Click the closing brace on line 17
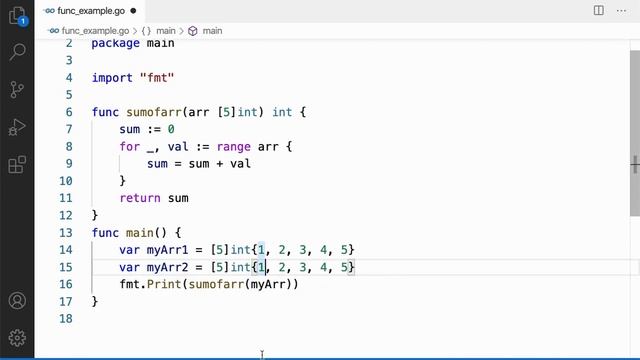640x360 pixels. pos(95,302)
